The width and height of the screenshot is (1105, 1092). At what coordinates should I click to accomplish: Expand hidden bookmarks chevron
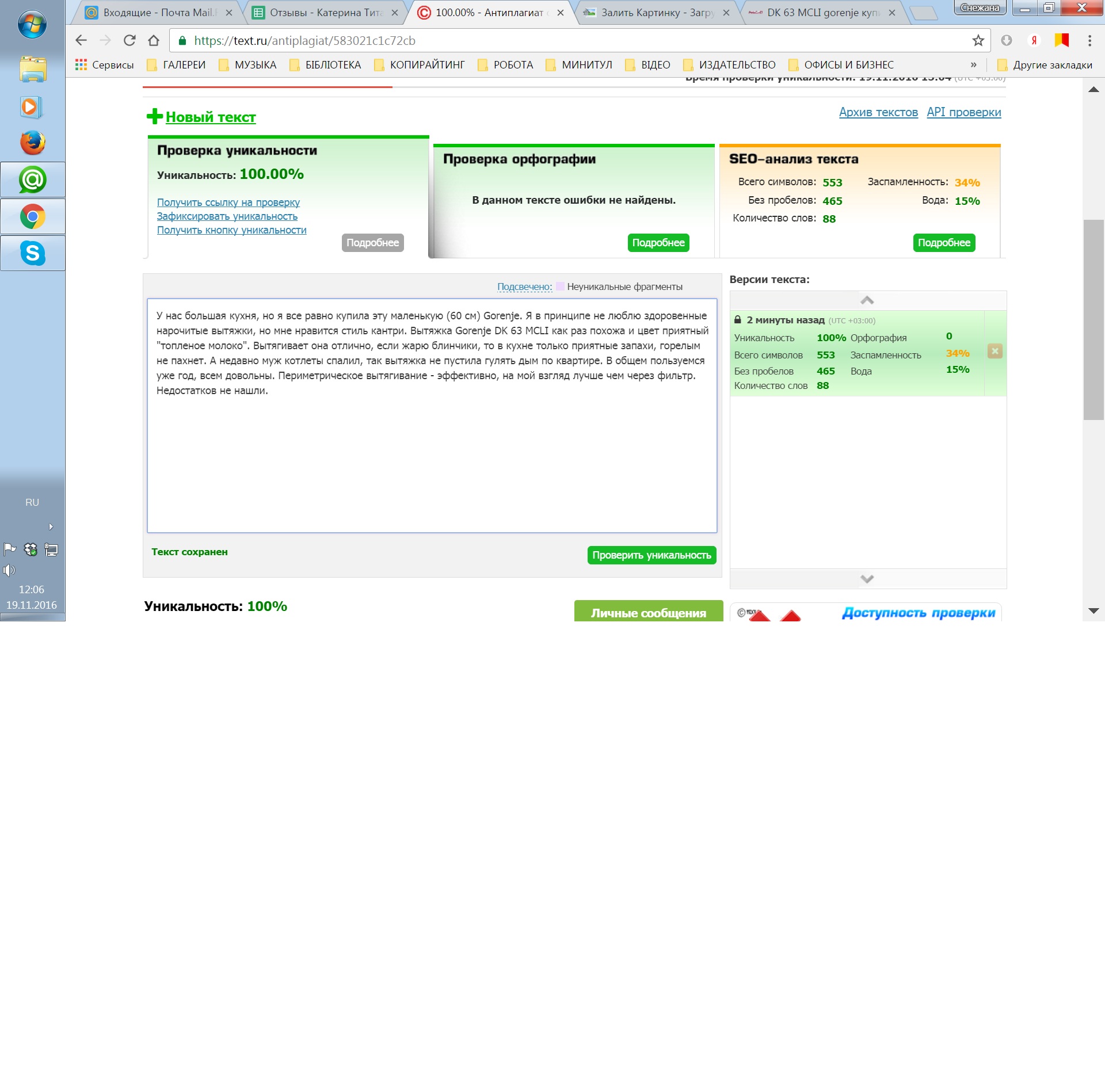click(974, 65)
